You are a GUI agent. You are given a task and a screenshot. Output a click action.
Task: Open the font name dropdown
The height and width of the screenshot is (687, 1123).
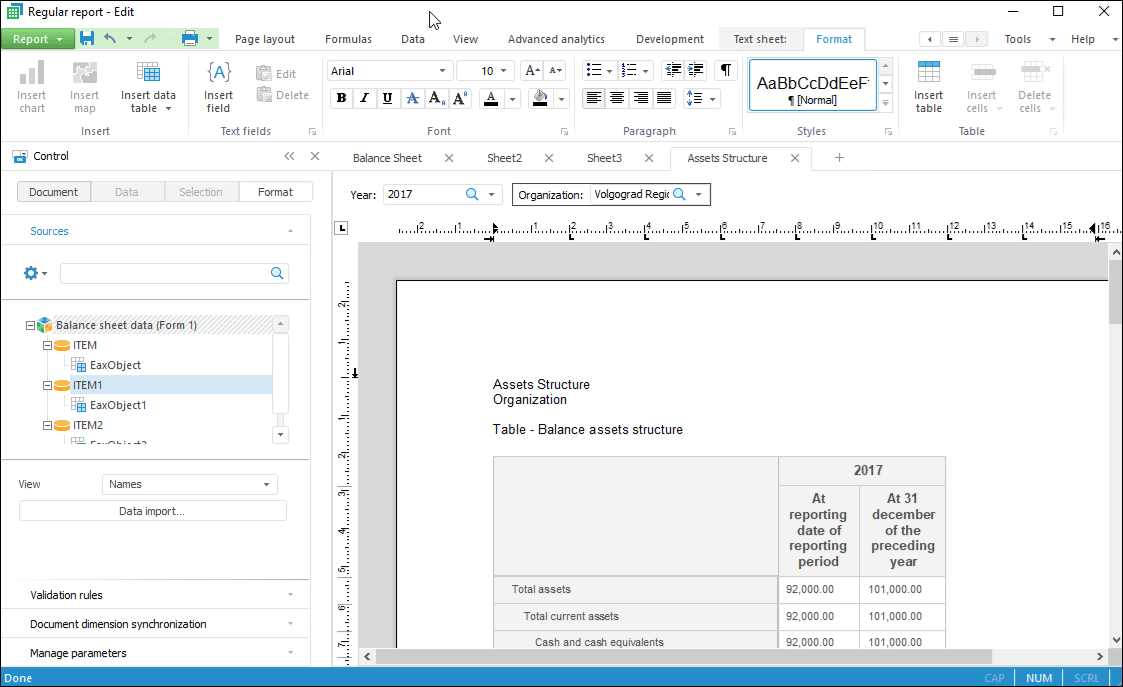pos(442,71)
